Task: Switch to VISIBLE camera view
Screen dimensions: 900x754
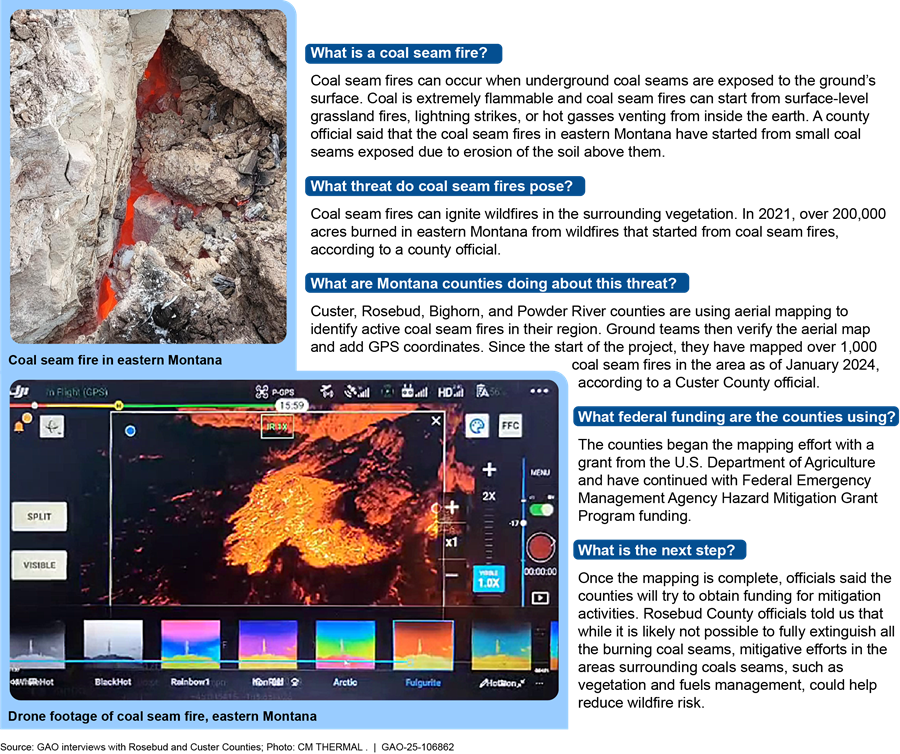Action: tap(39, 565)
